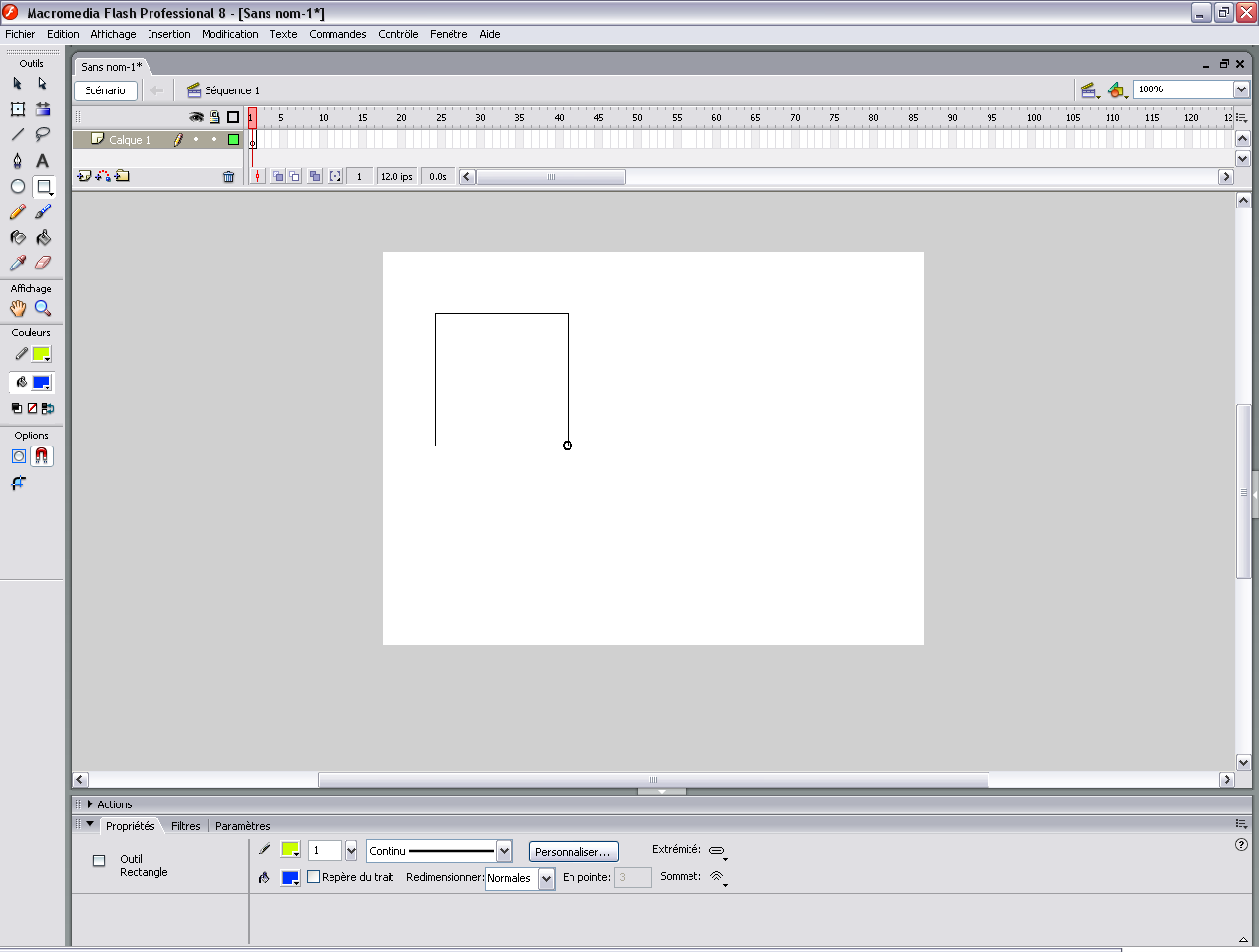This screenshot has width=1259, height=952.
Task: Select the Oval tool
Action: click(18, 187)
